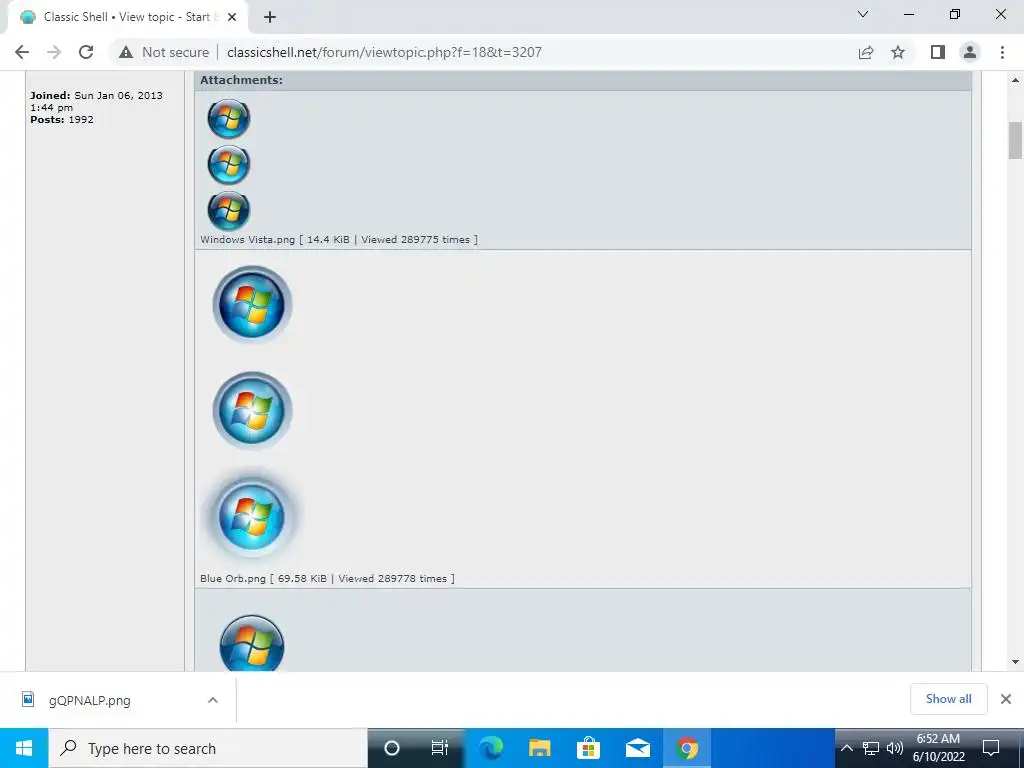This screenshot has width=1024, height=768.
Task: Open the Chrome profile avatar
Action: point(970,52)
